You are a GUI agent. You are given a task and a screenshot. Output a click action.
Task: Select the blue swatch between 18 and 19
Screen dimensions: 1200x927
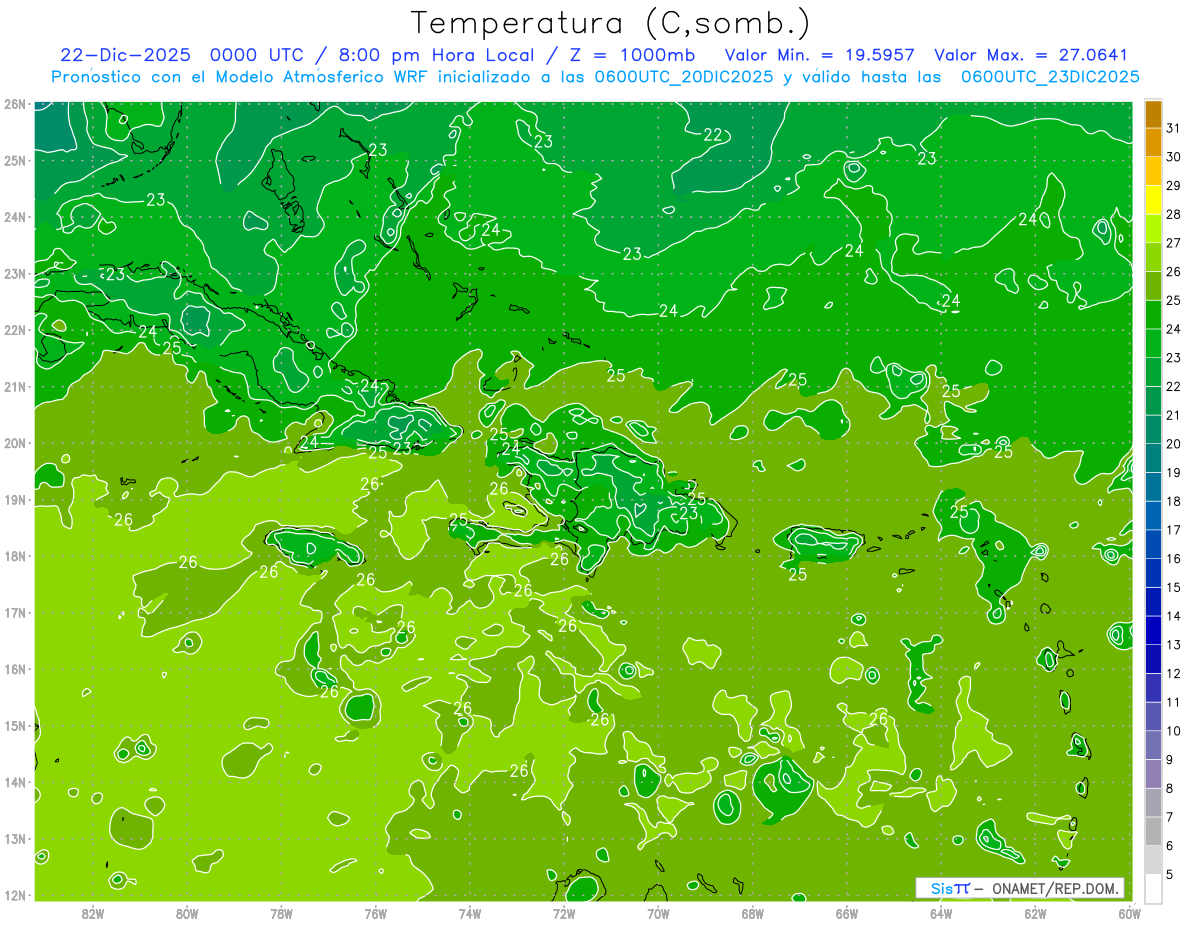point(1153,487)
